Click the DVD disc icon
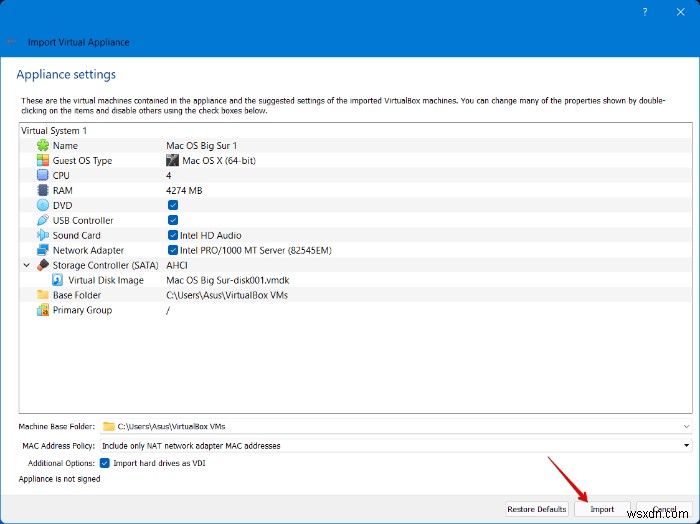The height and width of the screenshot is (524, 700). click(x=43, y=205)
